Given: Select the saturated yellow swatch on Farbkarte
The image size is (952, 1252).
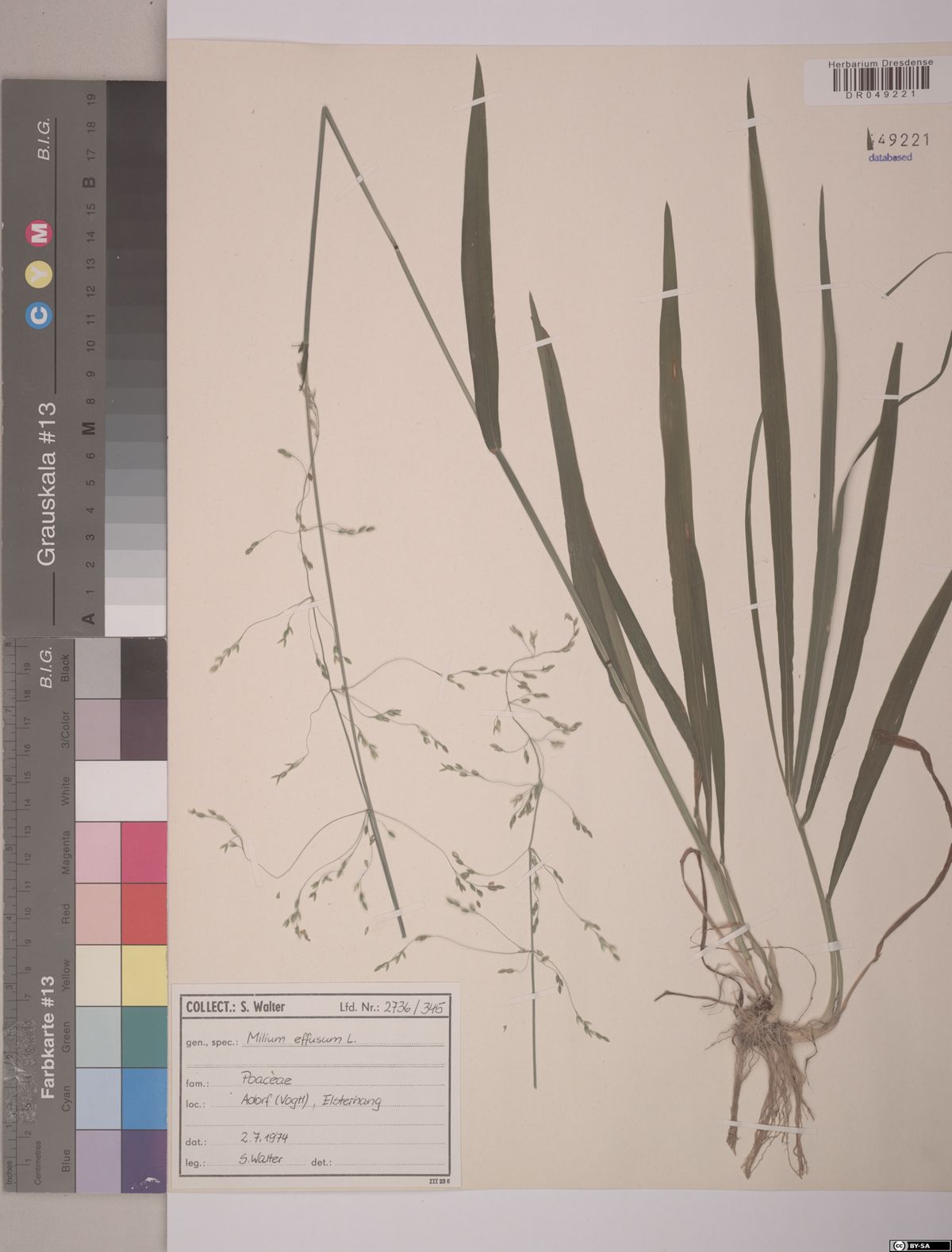Looking at the screenshot, I should click(x=144, y=975).
